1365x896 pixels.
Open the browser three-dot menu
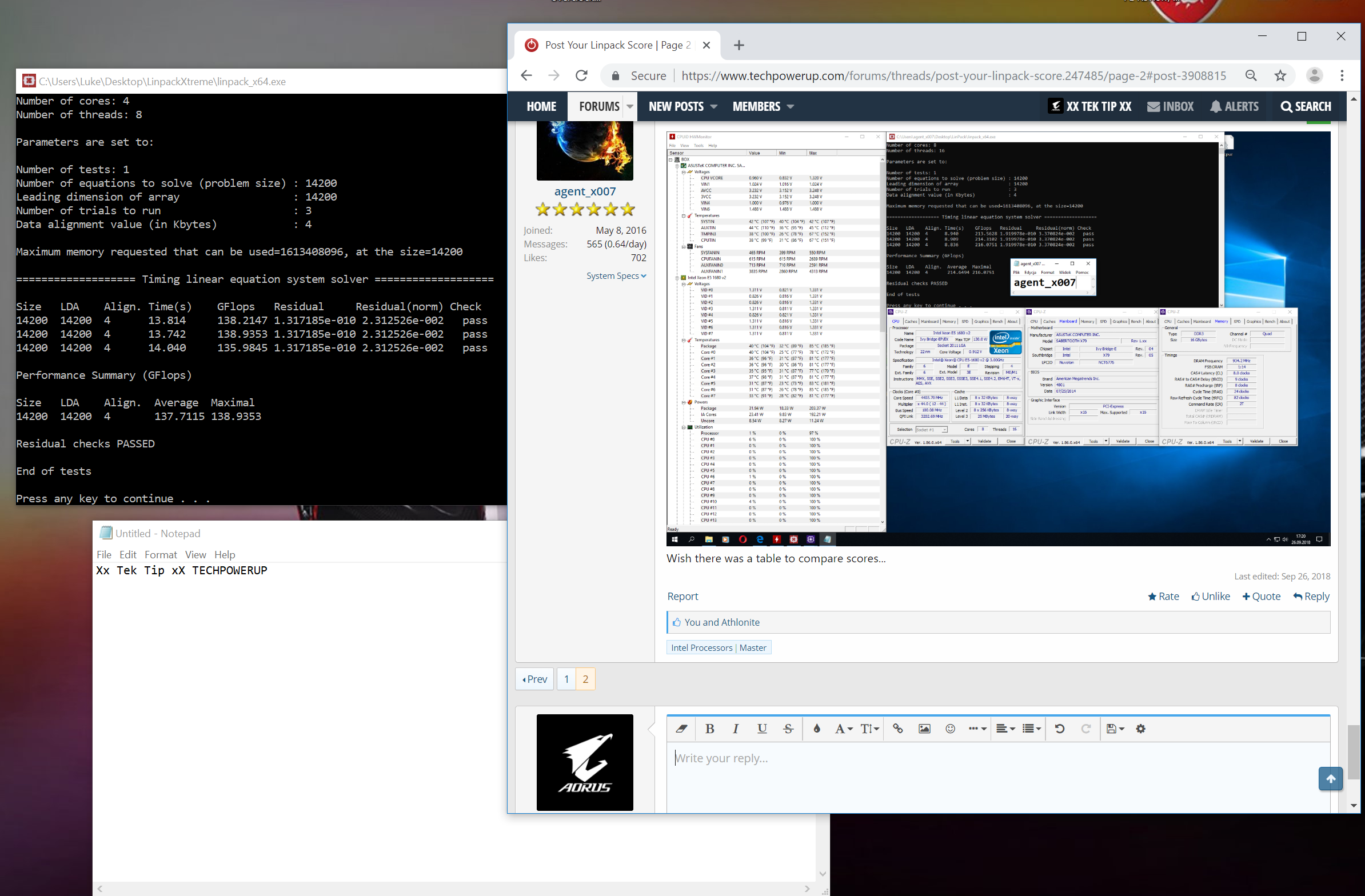(x=1342, y=75)
